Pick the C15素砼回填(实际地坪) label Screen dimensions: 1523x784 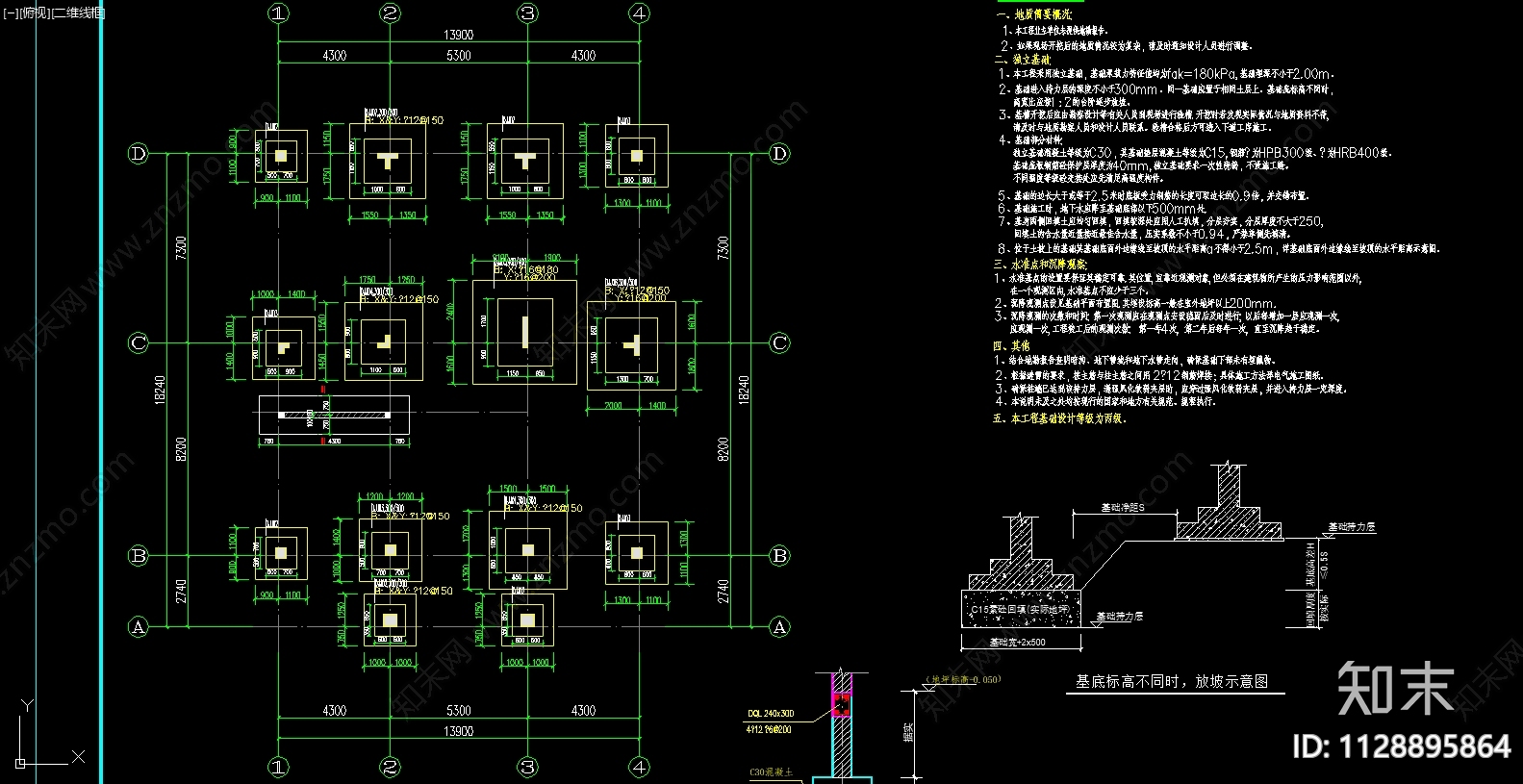pyautogui.click(x=1020, y=610)
